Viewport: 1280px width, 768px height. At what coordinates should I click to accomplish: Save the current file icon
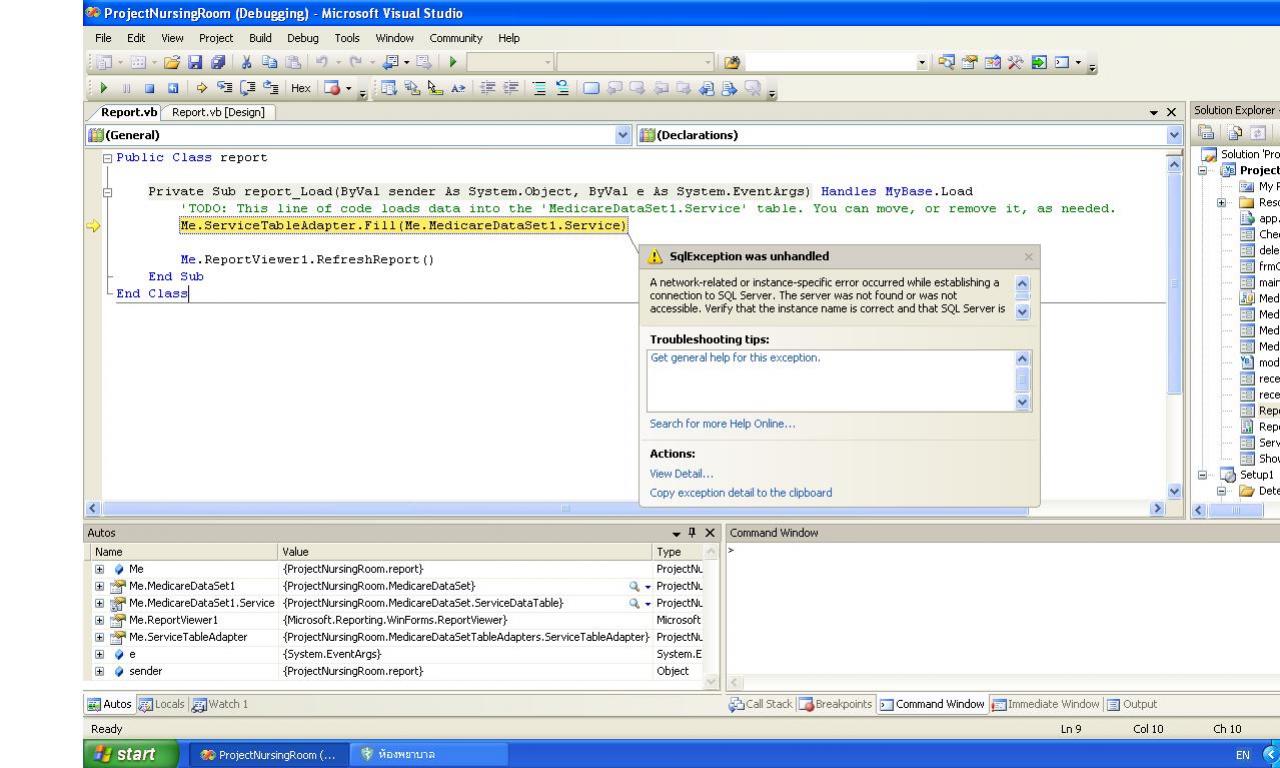pos(195,63)
